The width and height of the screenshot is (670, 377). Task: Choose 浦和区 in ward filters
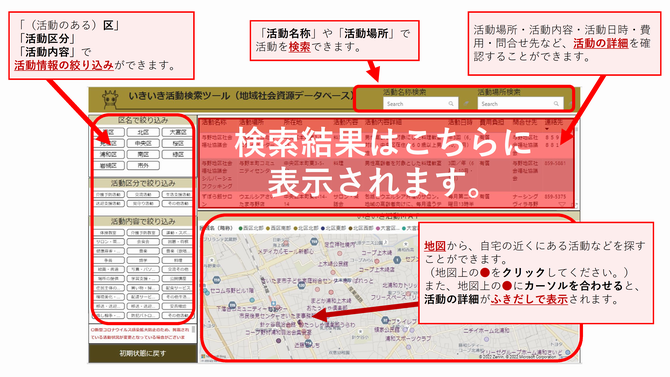tap(109, 154)
